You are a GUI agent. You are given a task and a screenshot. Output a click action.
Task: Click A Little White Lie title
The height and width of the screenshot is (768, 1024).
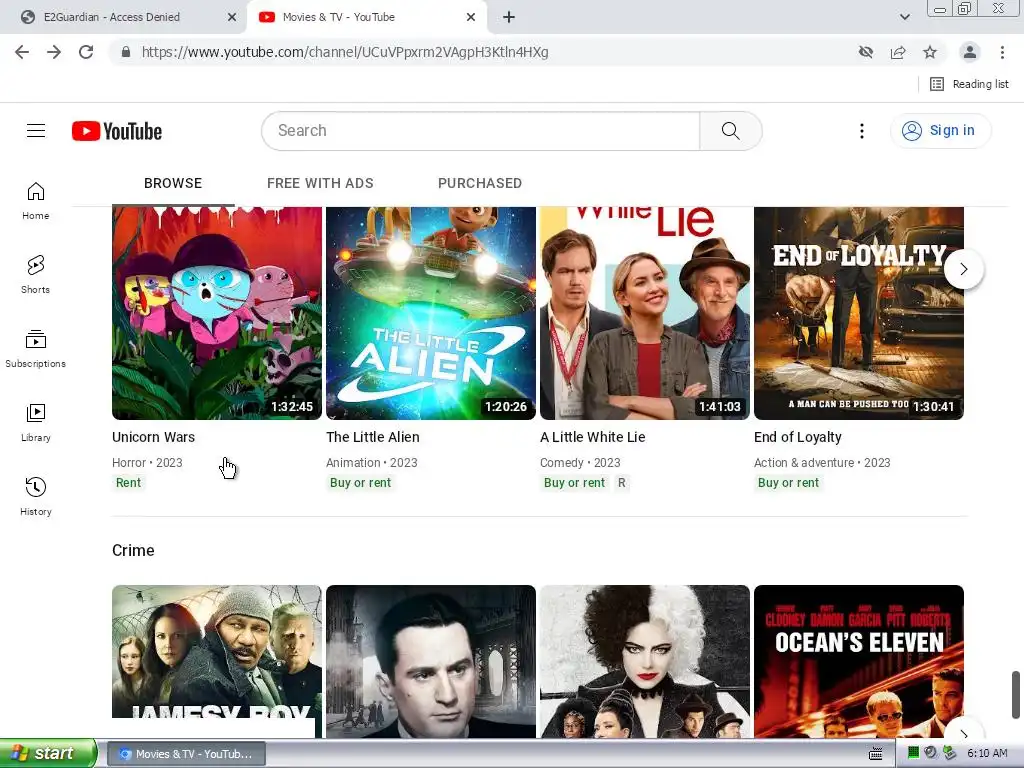click(592, 437)
